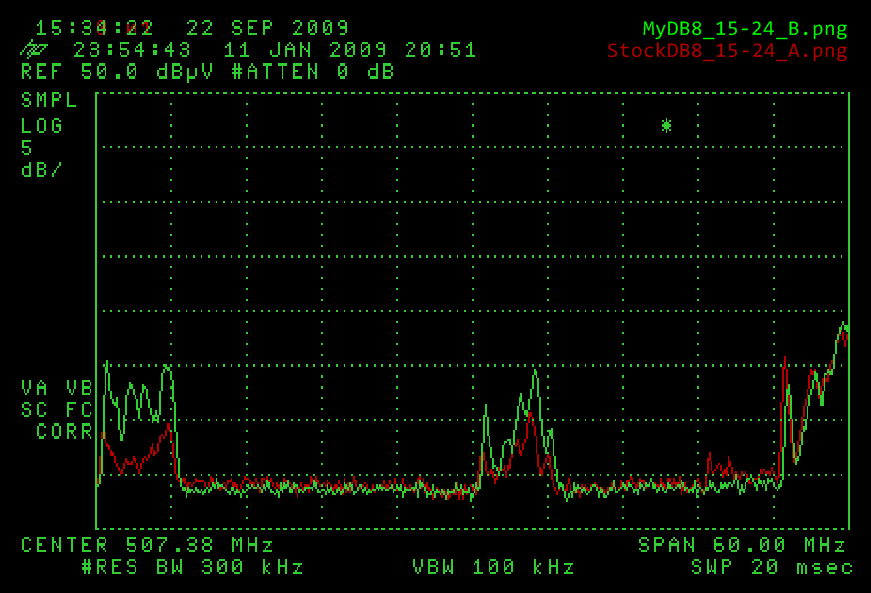871x593 pixels.
Task: Click the green asterisk marker on the graph
Action: (666, 126)
